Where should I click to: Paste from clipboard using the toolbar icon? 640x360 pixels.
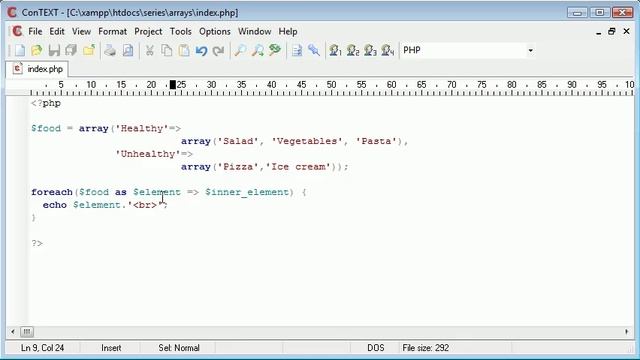click(x=184, y=51)
